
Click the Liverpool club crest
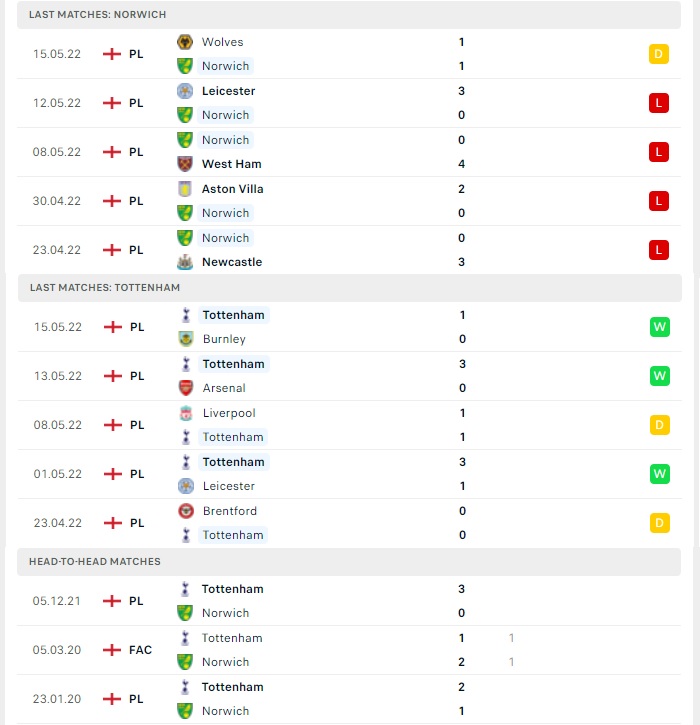[x=186, y=413]
